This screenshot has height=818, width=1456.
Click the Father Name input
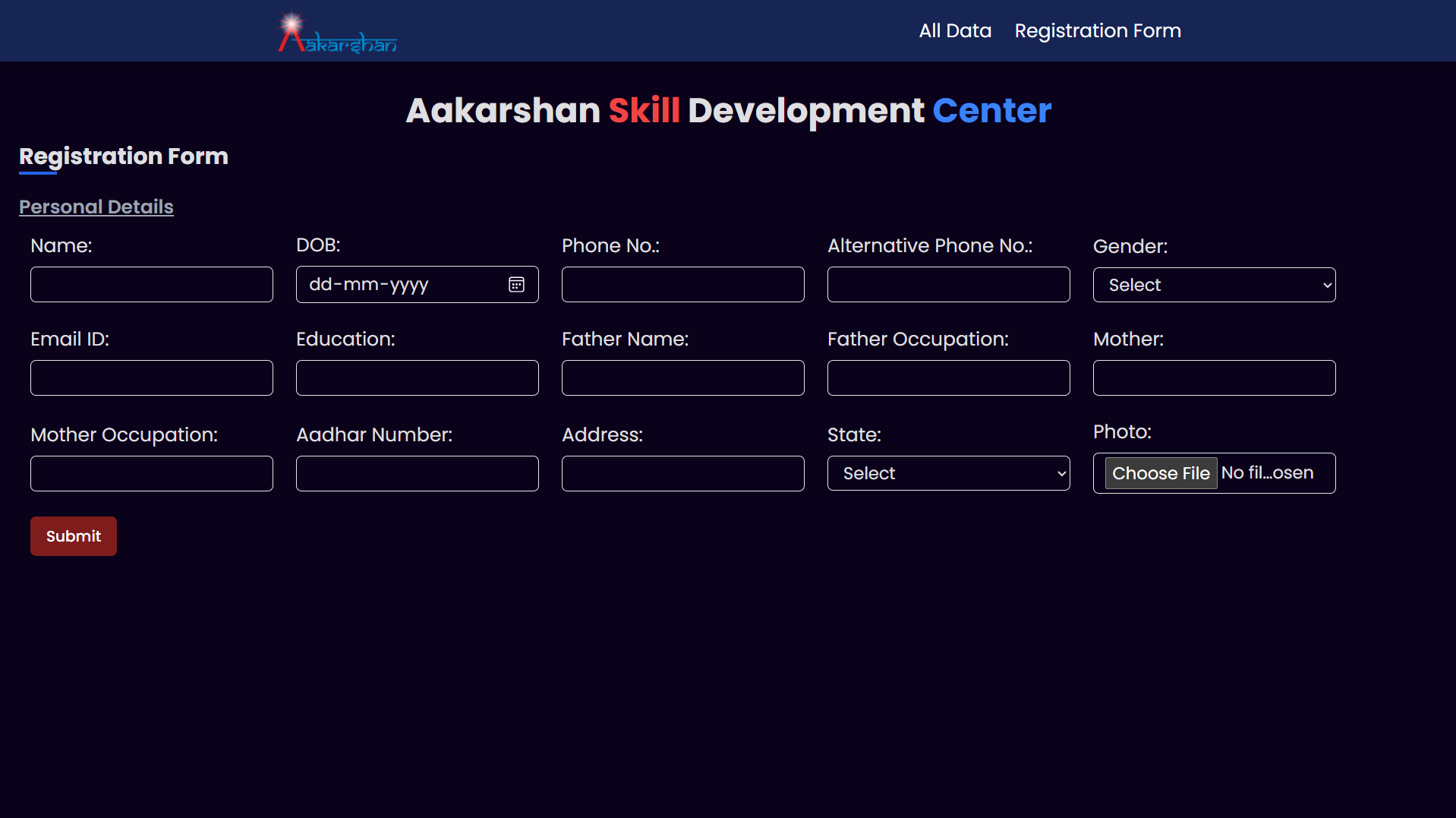pyautogui.click(x=682, y=378)
